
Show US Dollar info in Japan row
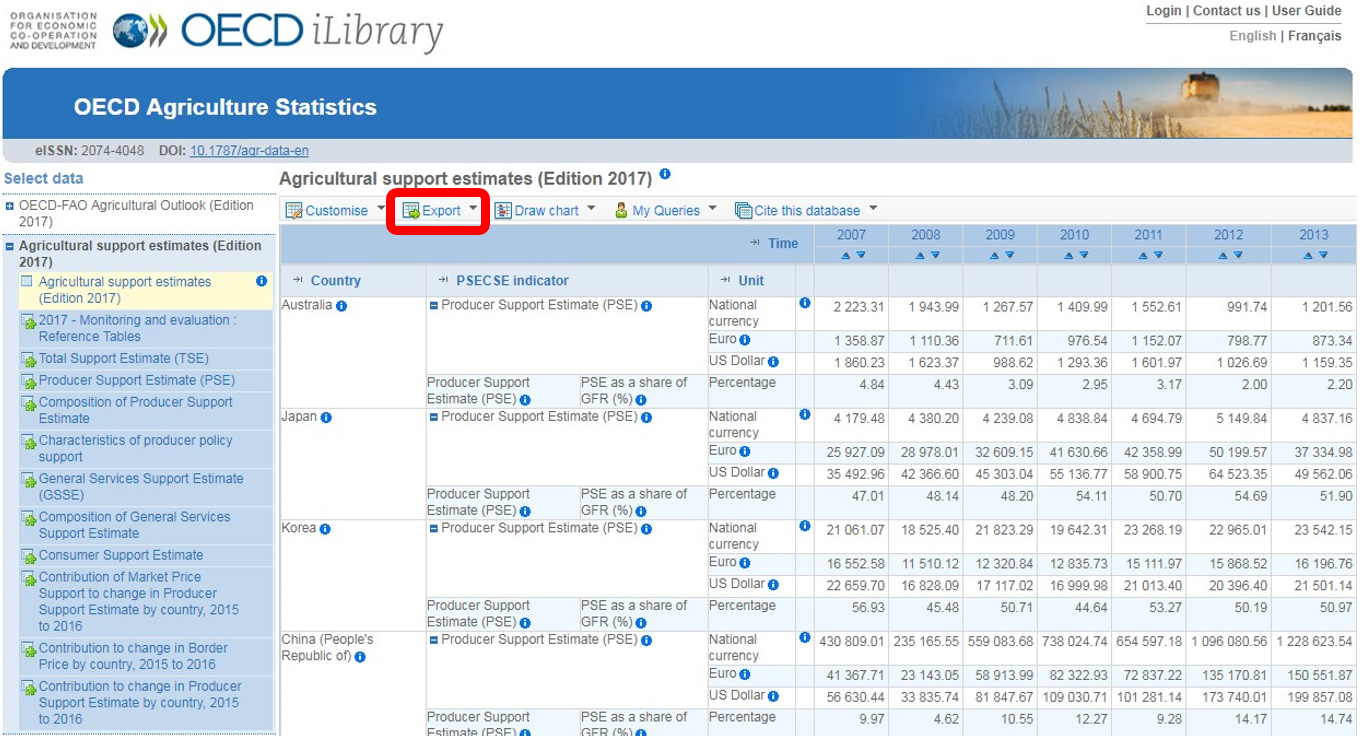(x=773, y=473)
